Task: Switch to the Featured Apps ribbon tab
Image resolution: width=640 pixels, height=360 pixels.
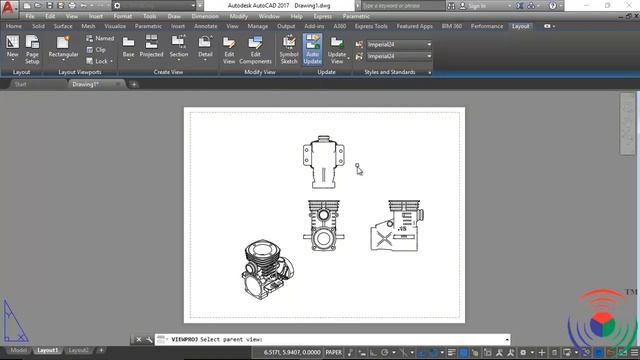Action: (x=414, y=26)
